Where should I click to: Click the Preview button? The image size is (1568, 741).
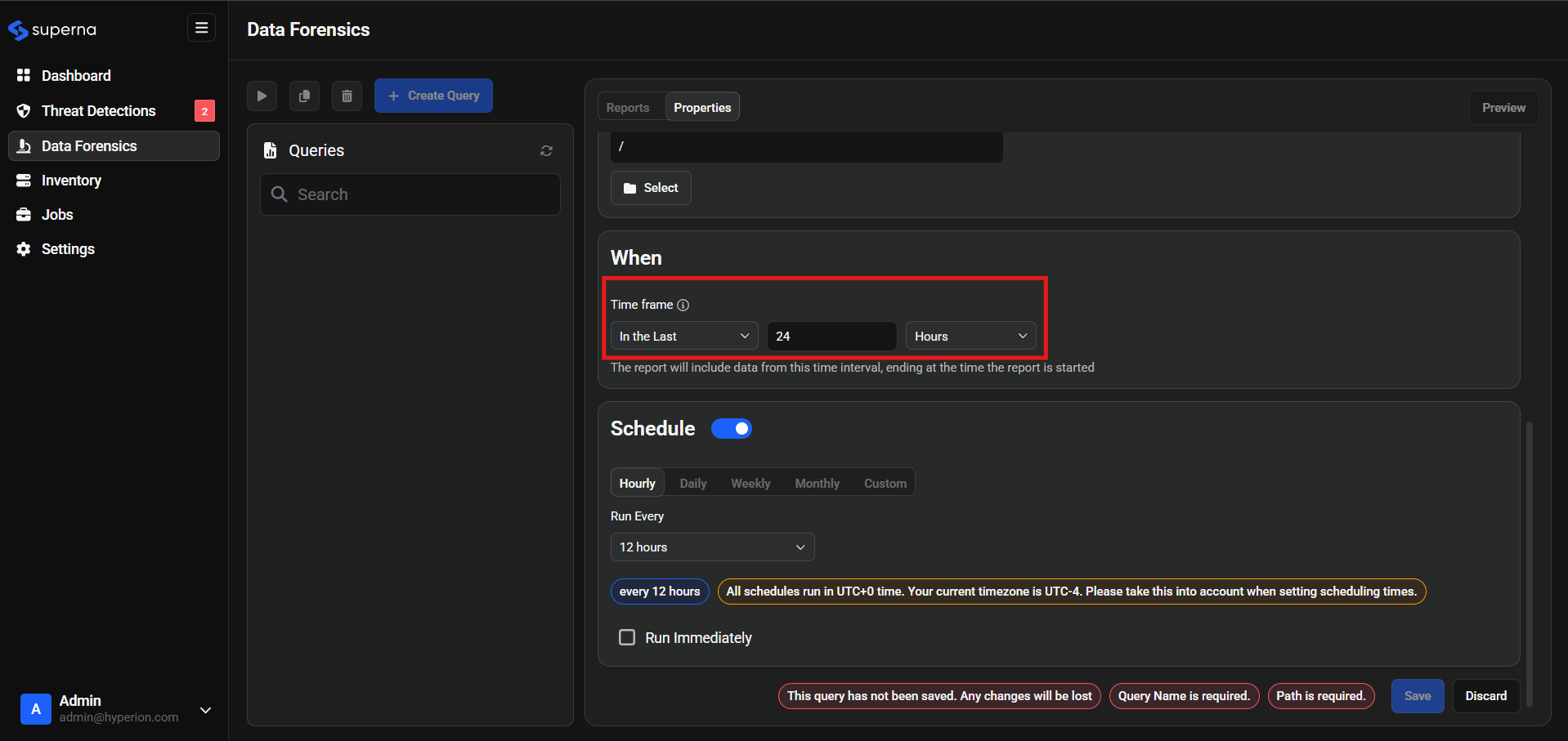(x=1503, y=108)
